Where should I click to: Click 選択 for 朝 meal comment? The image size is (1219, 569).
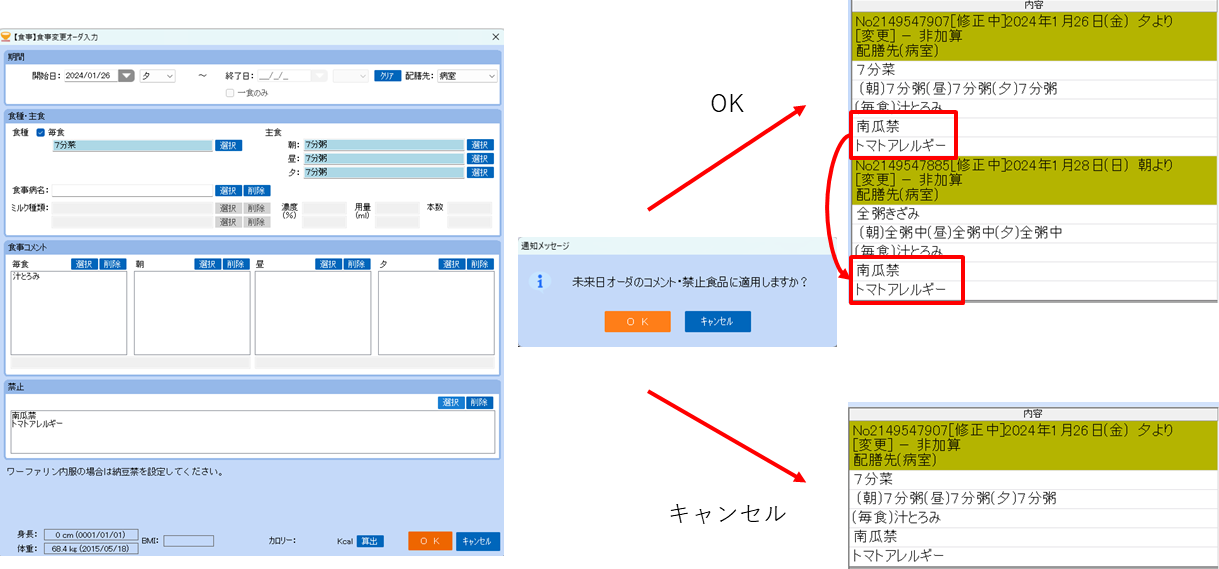click(207, 265)
